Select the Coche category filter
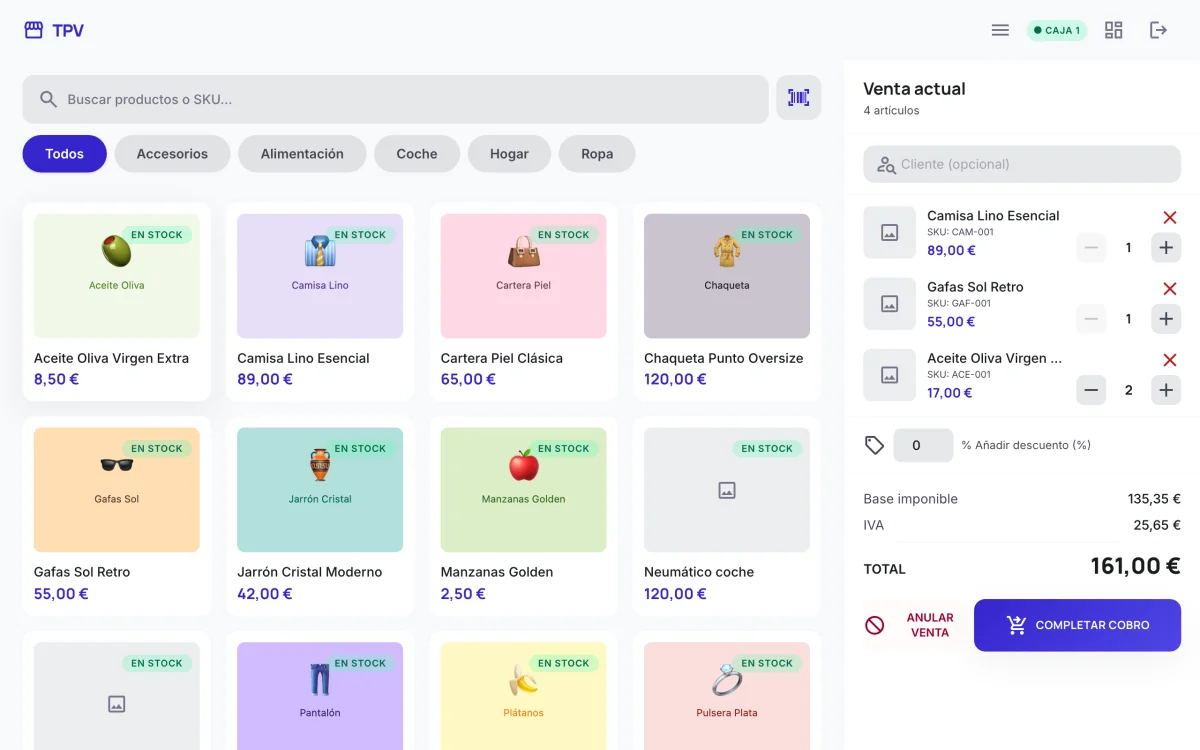This screenshot has width=1200, height=750. click(417, 154)
